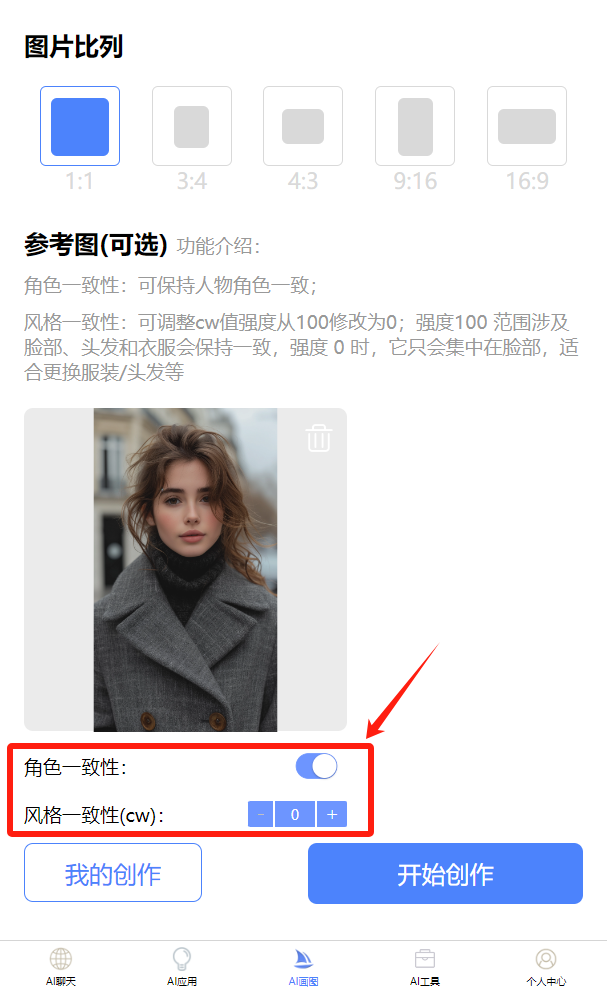Viewport: 607px width, 990px height.
Task: Click the 功能介绍 link text
Action: pyautogui.click(x=218, y=246)
